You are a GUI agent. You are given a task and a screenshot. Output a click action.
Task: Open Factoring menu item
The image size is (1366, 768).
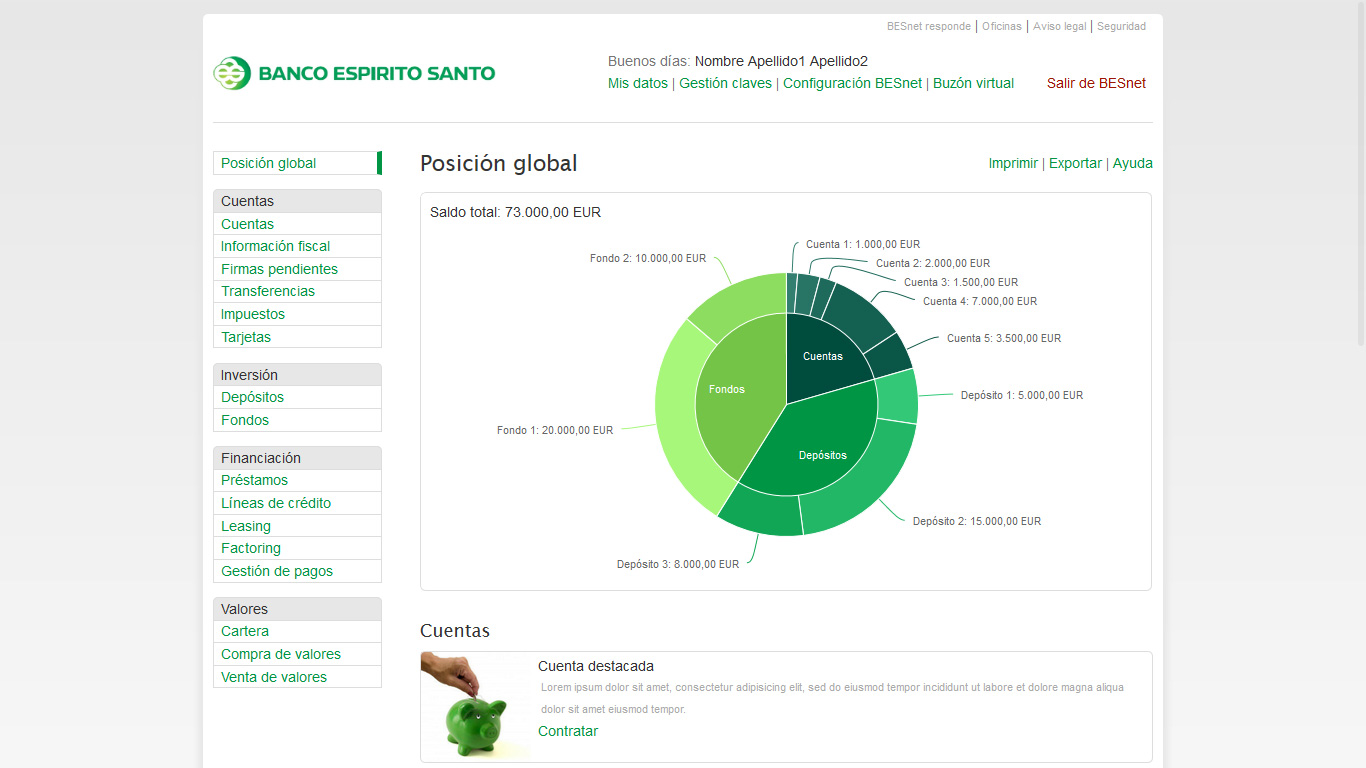pyautogui.click(x=297, y=548)
